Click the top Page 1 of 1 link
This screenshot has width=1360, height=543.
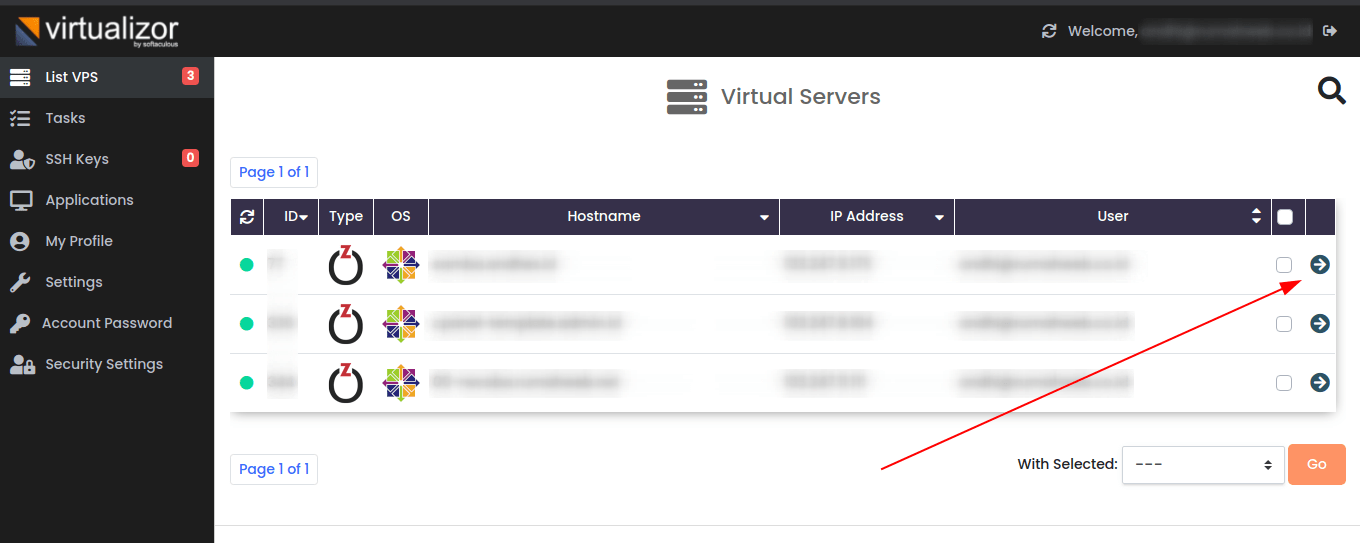click(x=274, y=172)
